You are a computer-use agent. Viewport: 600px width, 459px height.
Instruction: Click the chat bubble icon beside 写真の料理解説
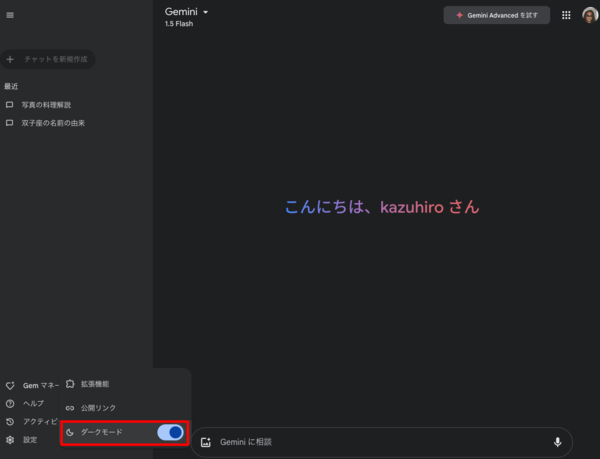tap(10, 105)
